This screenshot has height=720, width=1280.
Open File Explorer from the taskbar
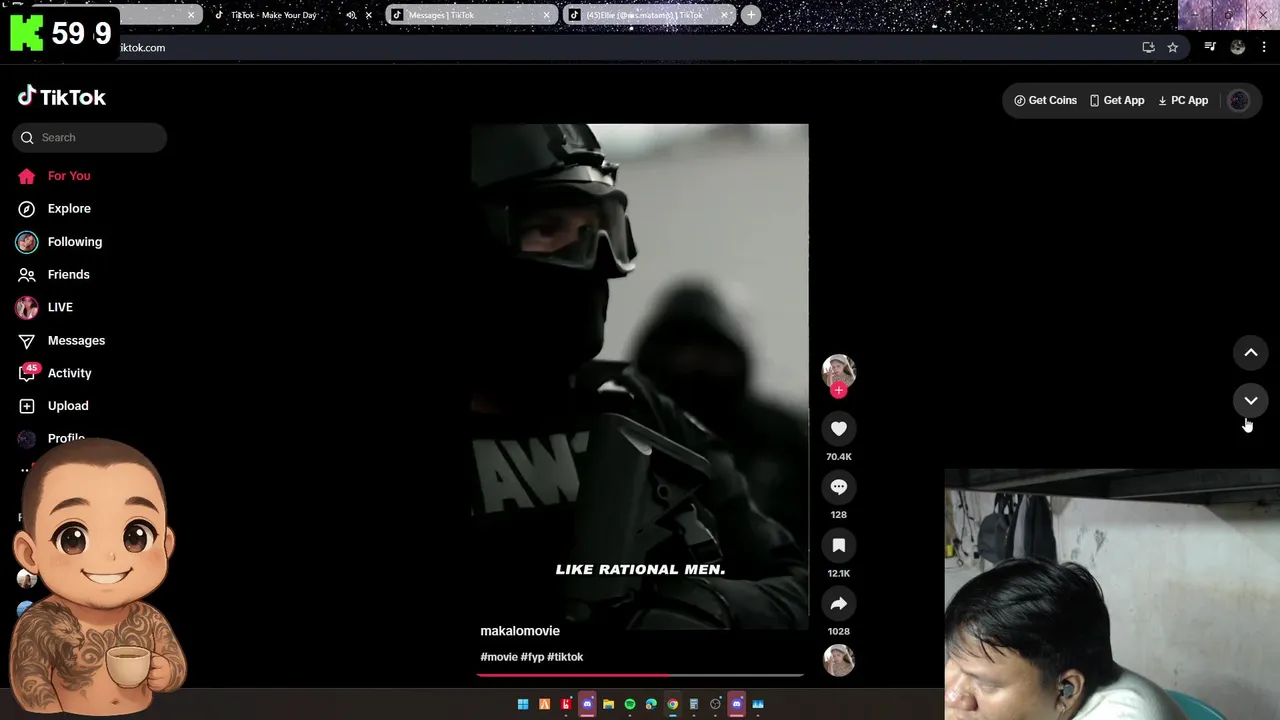click(608, 704)
